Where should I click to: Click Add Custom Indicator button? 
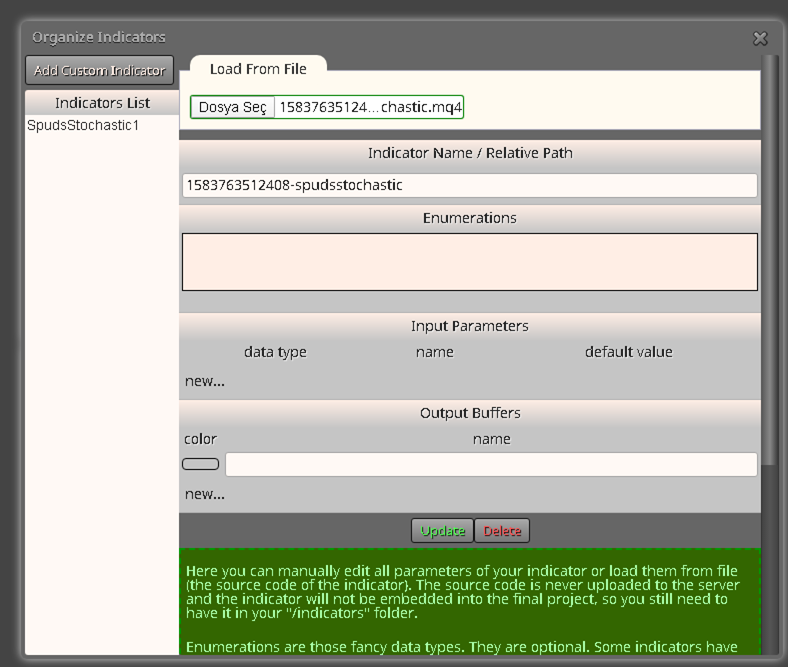[x=100, y=70]
